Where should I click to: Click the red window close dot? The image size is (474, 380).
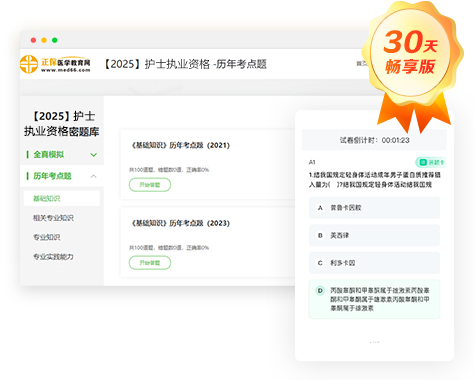point(33,40)
